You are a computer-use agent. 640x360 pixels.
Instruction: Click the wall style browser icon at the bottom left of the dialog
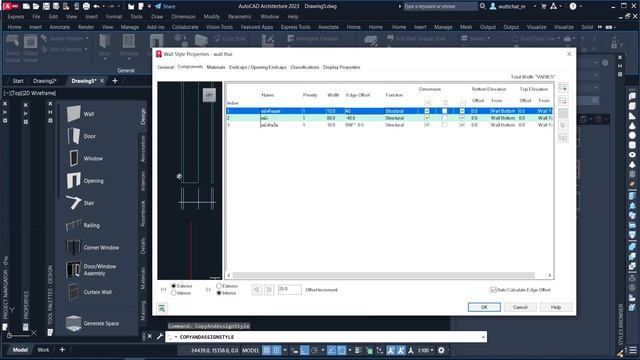[x=162, y=308]
